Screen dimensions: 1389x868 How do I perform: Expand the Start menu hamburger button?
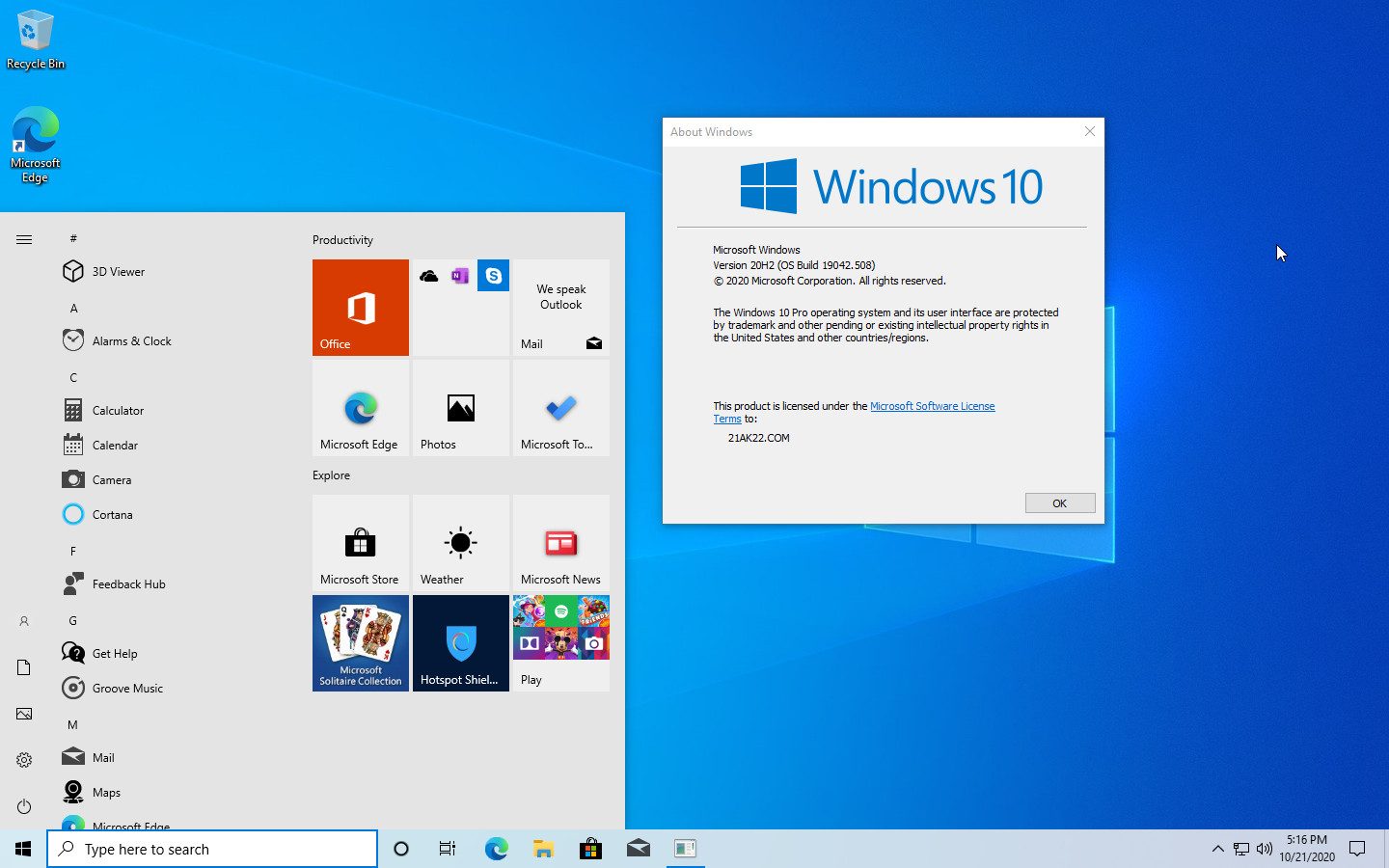point(24,239)
